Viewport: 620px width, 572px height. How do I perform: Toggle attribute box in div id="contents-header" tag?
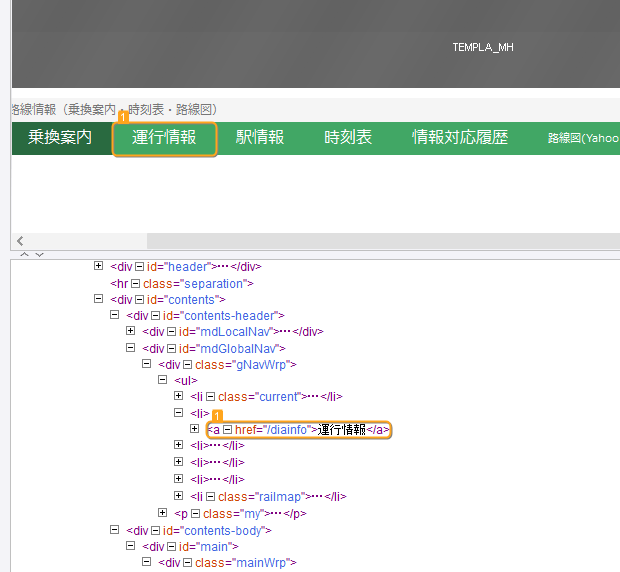[155, 316]
